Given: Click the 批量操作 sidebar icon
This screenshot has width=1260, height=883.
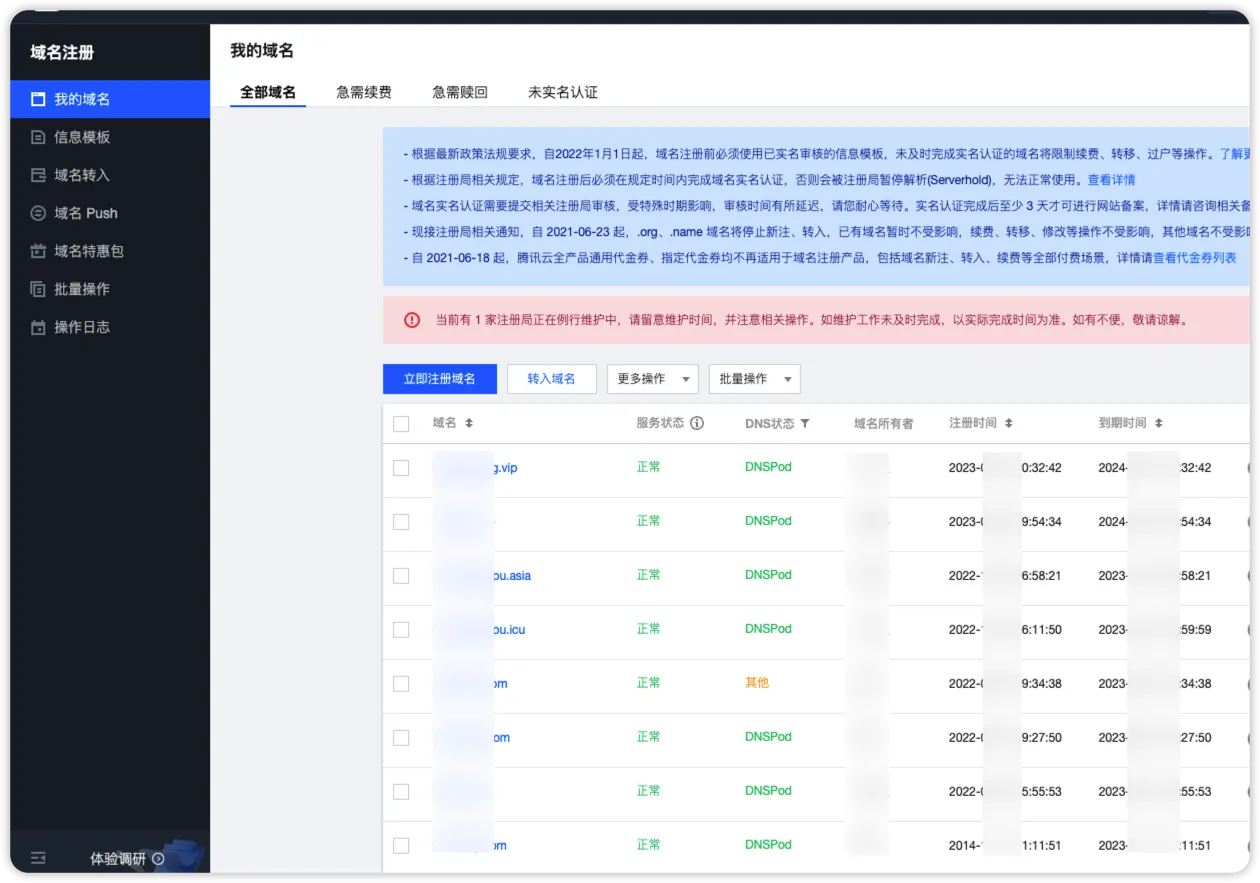Looking at the screenshot, I should point(38,289).
